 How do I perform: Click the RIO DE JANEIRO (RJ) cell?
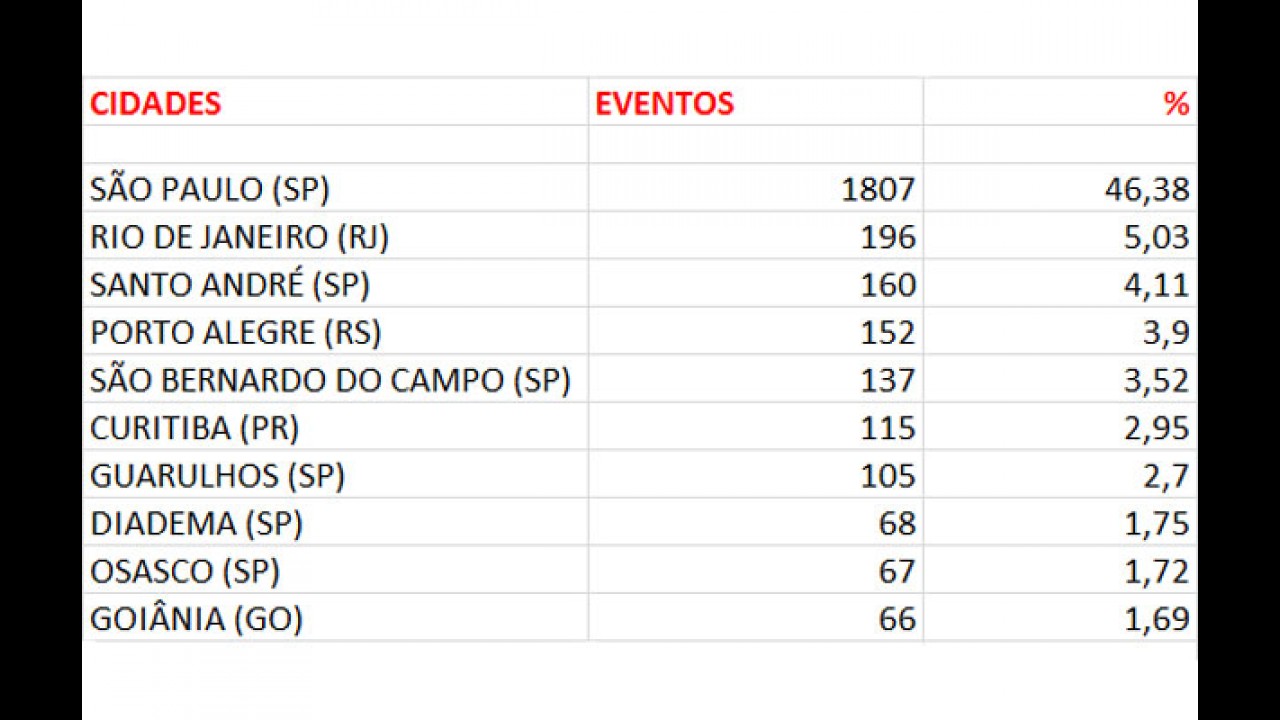coord(335,236)
